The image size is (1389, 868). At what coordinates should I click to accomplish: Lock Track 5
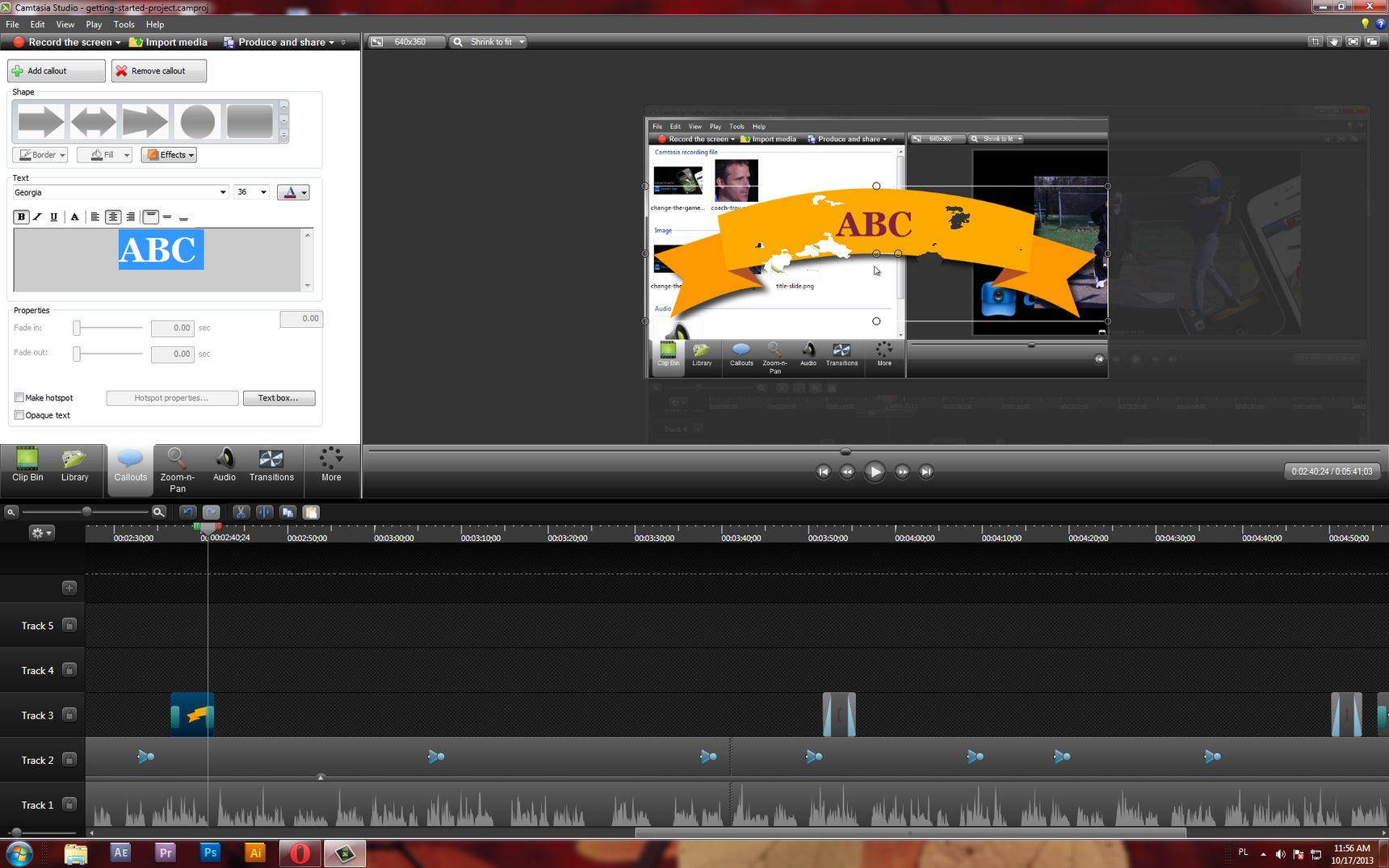(x=69, y=625)
